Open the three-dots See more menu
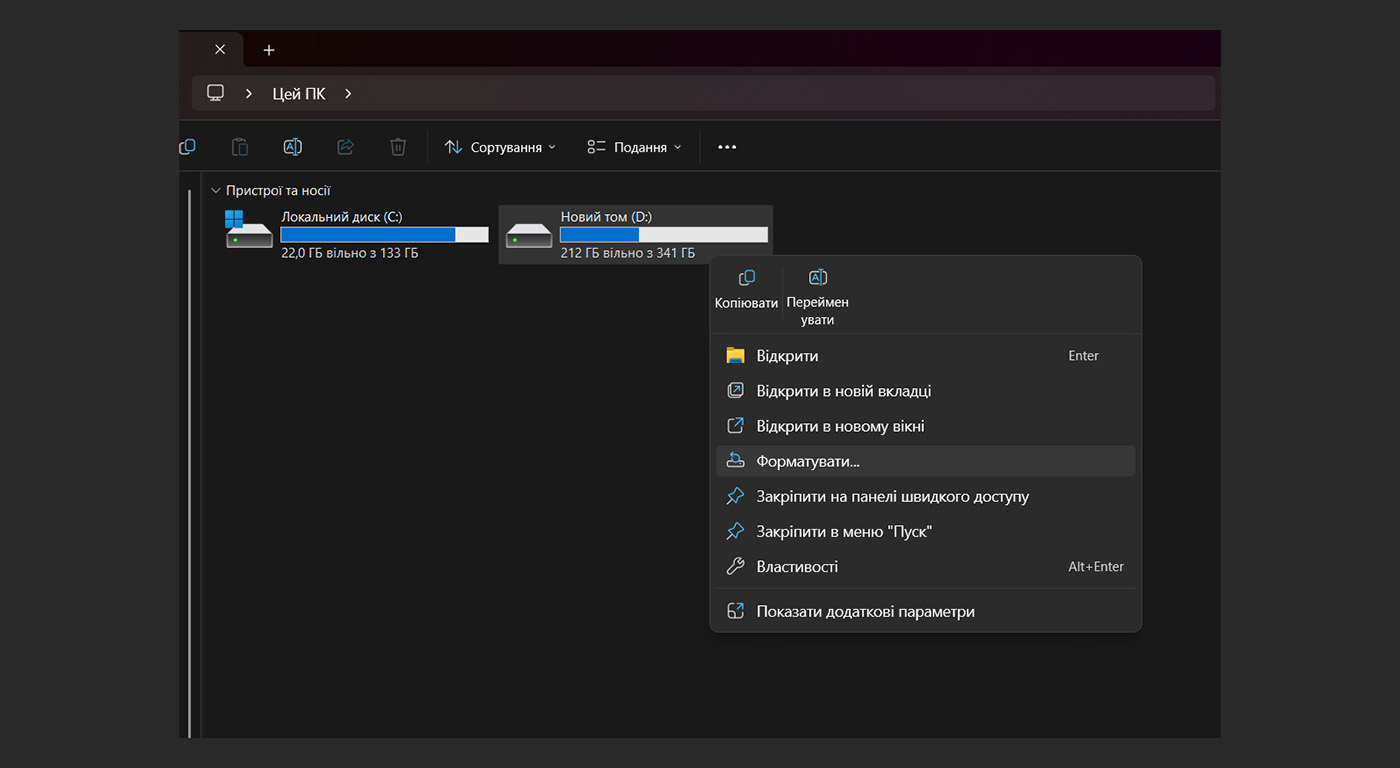The height and width of the screenshot is (768, 1400). [727, 147]
